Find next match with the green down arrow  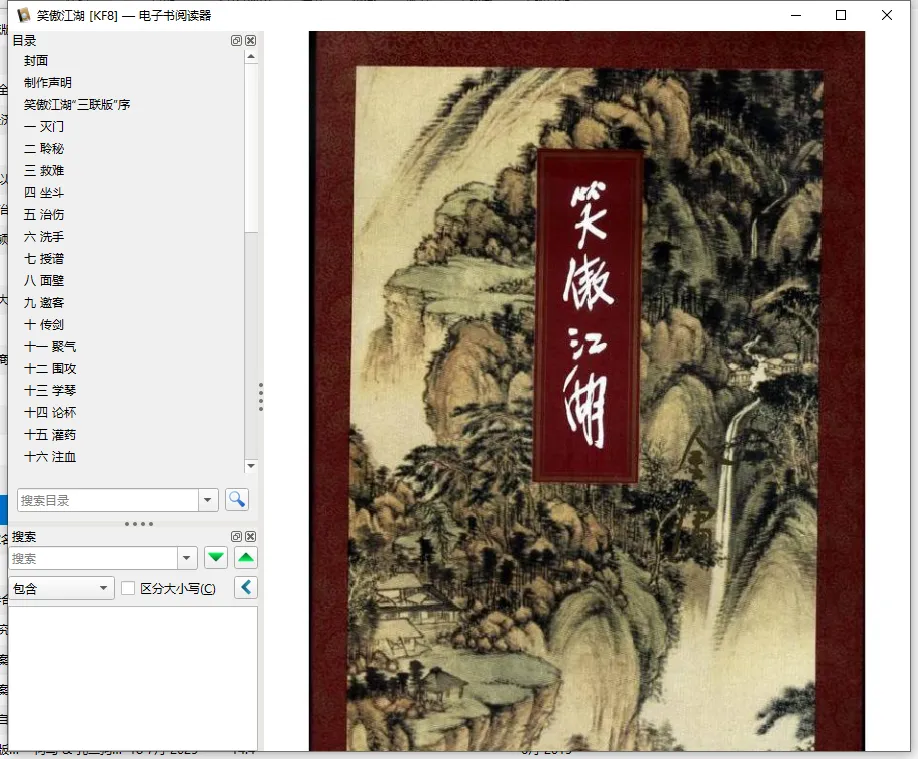pos(216,557)
